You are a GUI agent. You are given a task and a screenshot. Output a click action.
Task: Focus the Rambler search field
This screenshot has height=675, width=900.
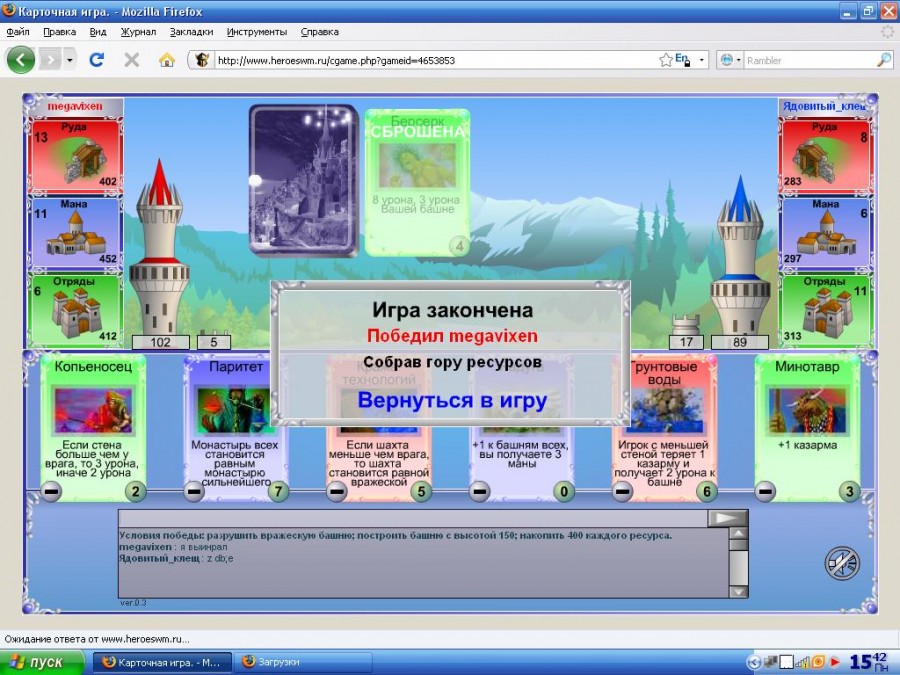coord(810,60)
